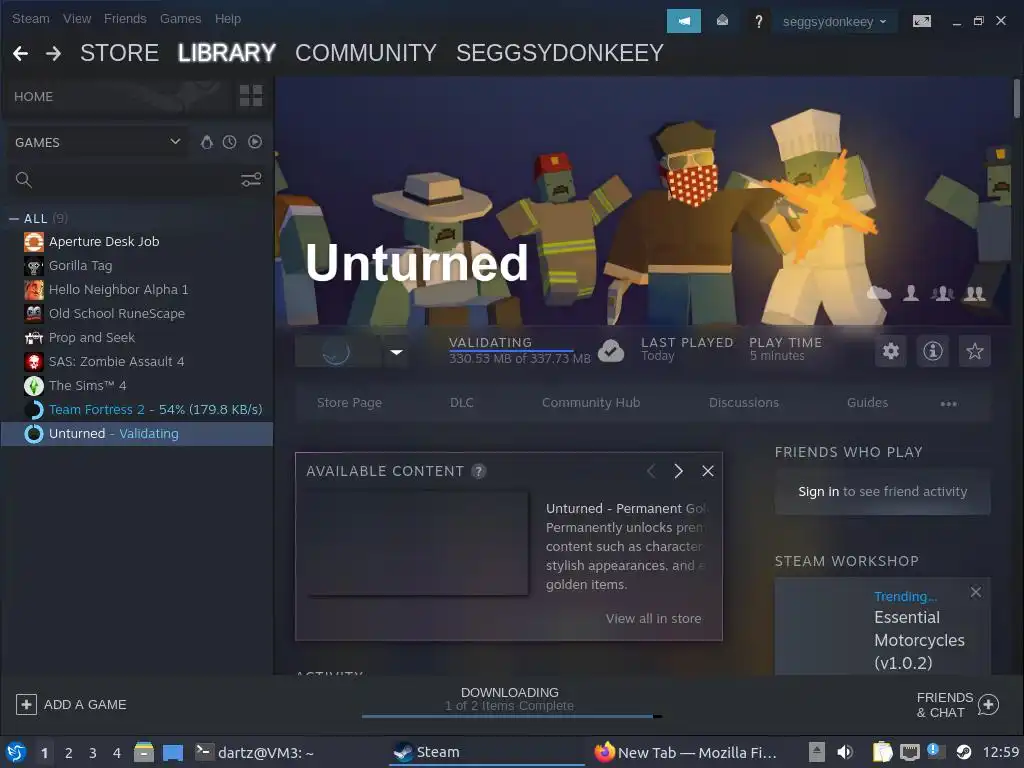Click the back navigation arrow
1024x768 pixels.
coord(20,54)
